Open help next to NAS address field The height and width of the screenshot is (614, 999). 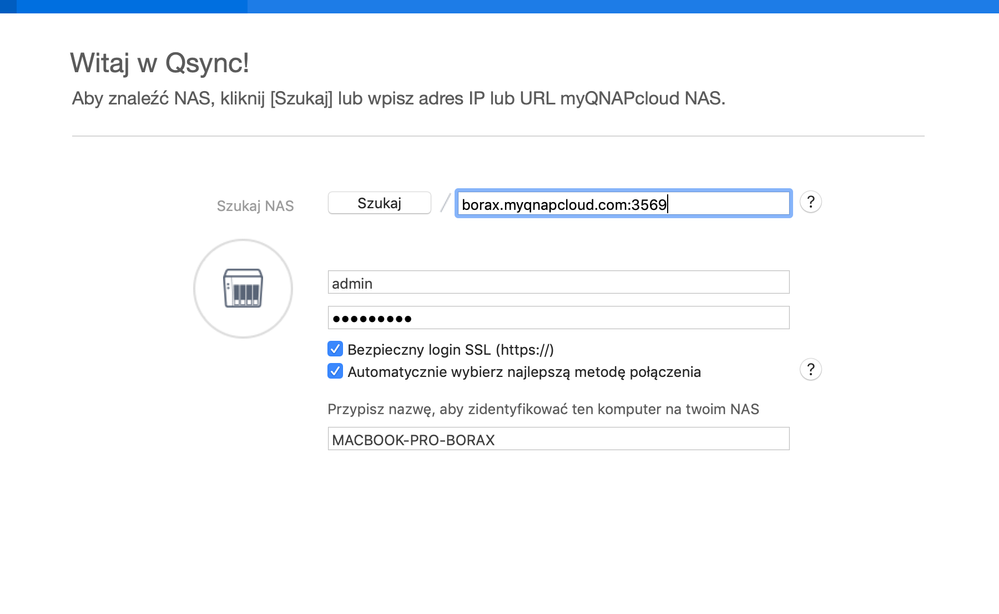point(810,202)
